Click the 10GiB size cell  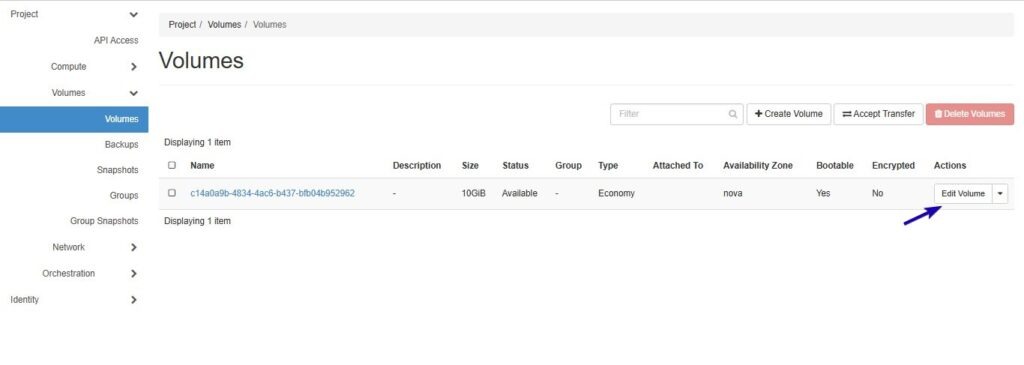coord(473,193)
